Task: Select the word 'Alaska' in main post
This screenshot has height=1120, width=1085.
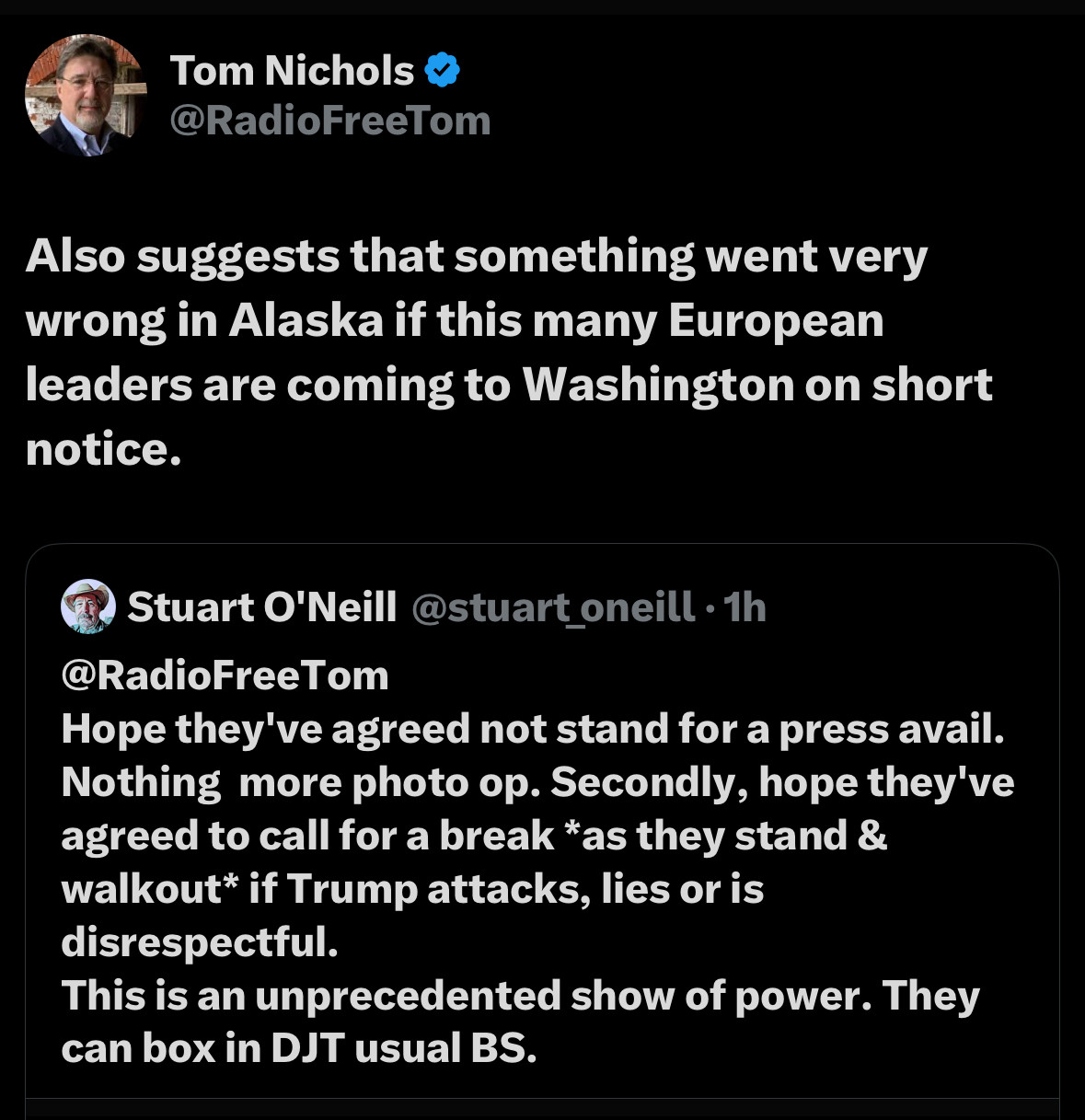Action: click(x=306, y=320)
